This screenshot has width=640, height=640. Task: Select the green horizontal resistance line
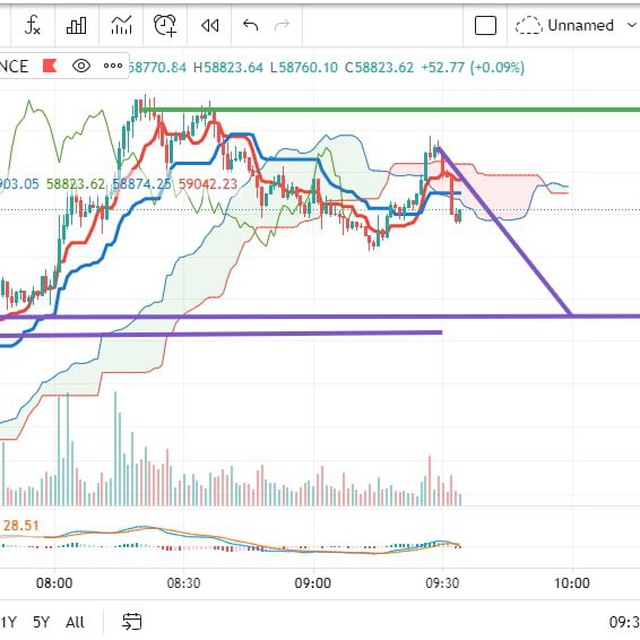(390, 110)
